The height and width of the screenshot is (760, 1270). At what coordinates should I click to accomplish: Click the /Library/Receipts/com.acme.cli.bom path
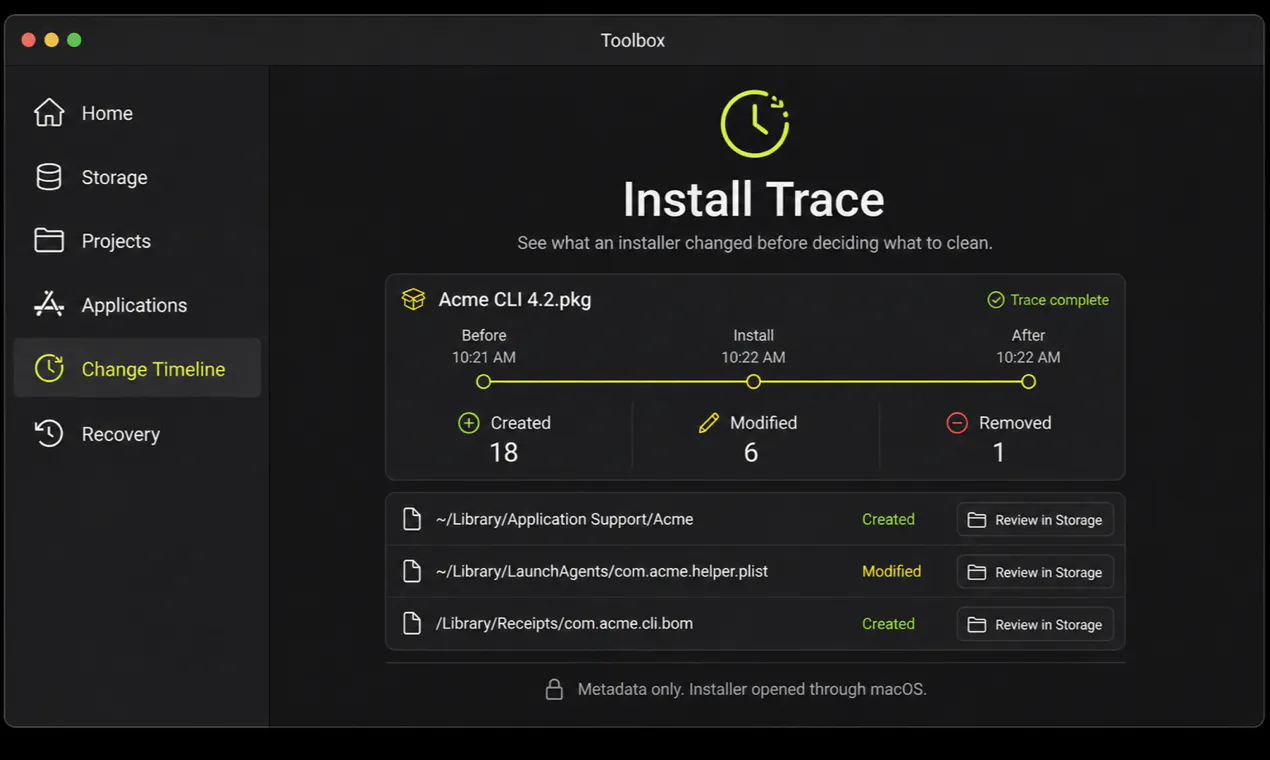tap(564, 623)
